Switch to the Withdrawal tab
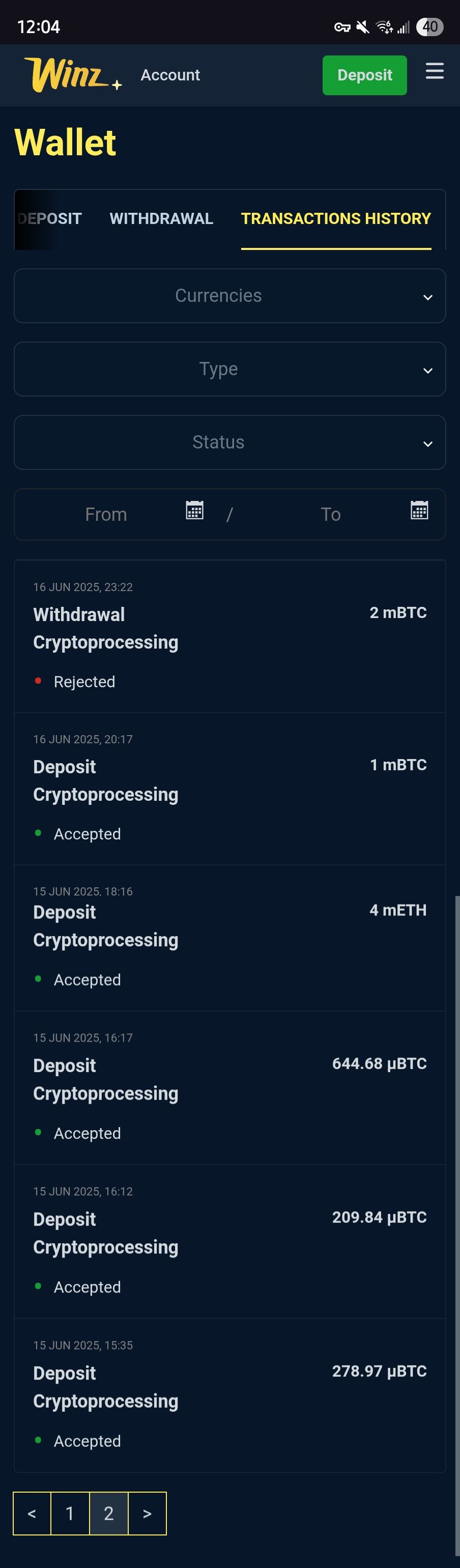The width and height of the screenshot is (460, 1568). (161, 218)
